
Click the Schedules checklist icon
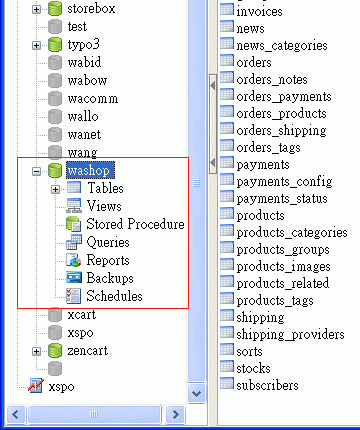(73, 296)
